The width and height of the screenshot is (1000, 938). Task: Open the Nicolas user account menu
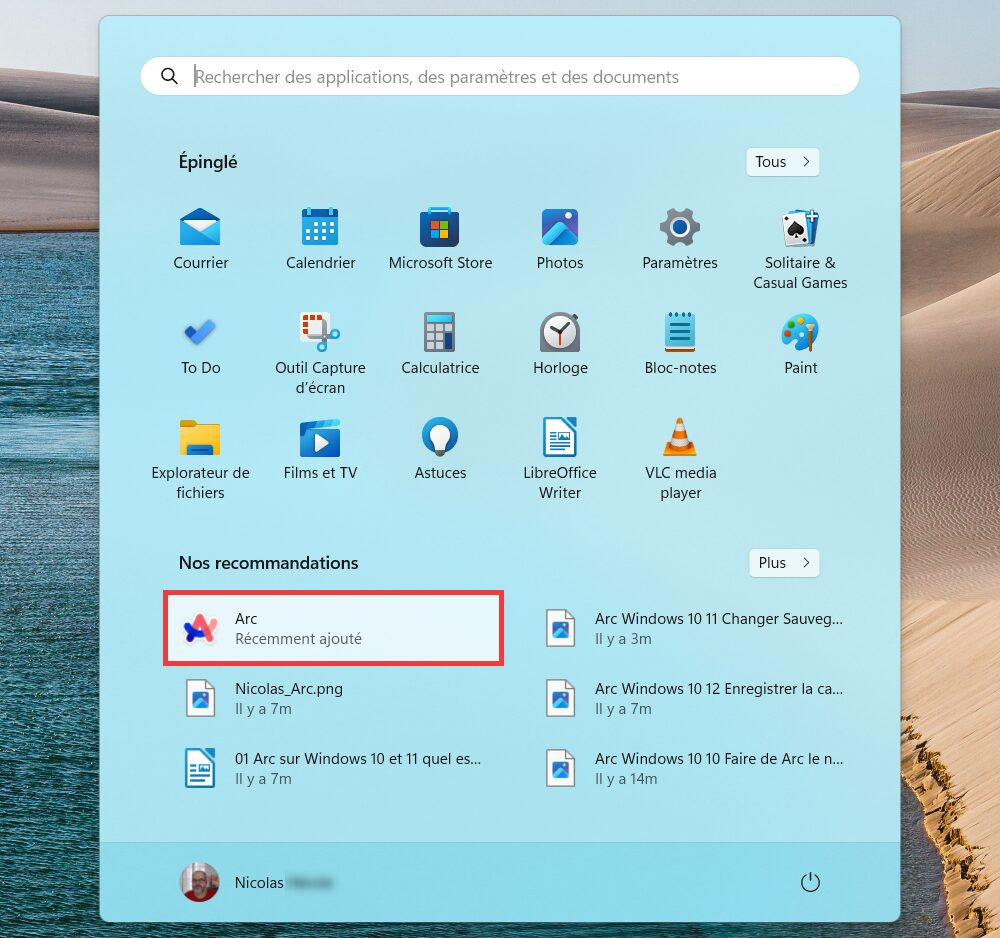(257, 883)
